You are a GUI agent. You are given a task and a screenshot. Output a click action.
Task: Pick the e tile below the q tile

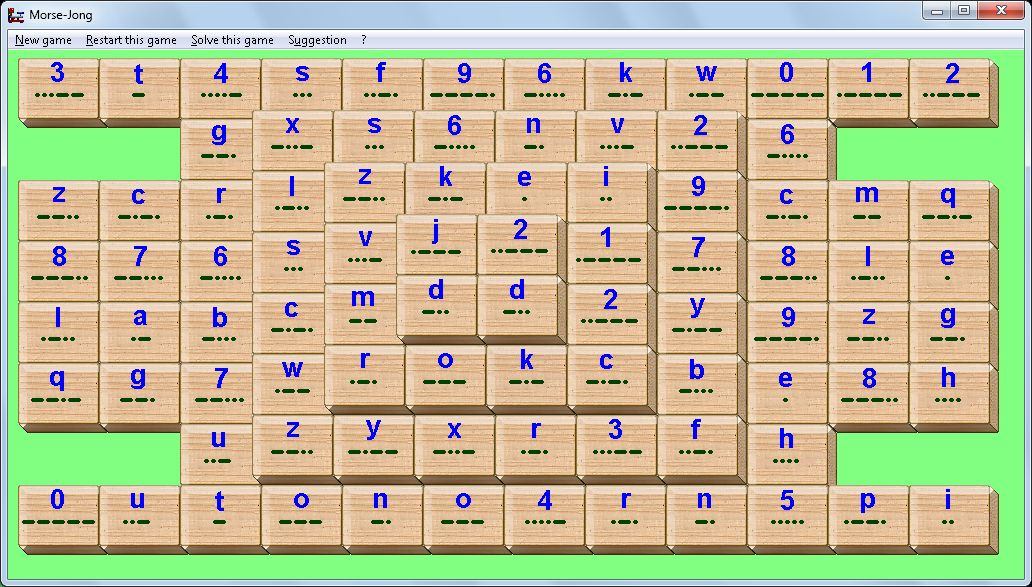[x=949, y=270]
